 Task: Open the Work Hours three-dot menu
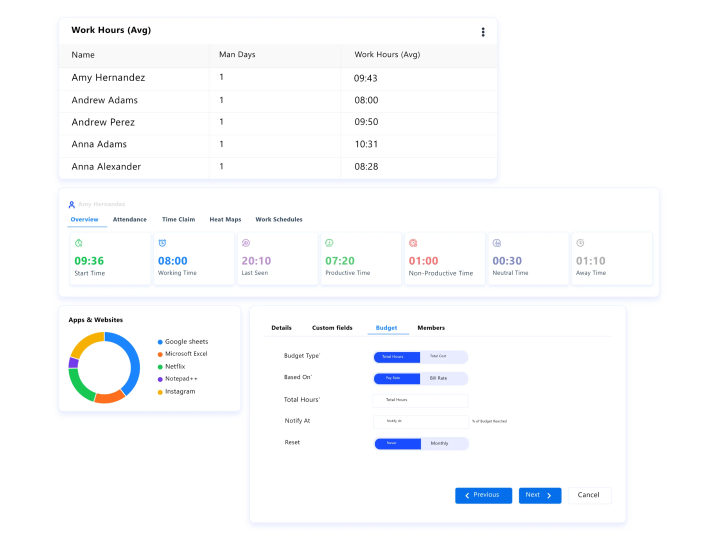click(483, 32)
